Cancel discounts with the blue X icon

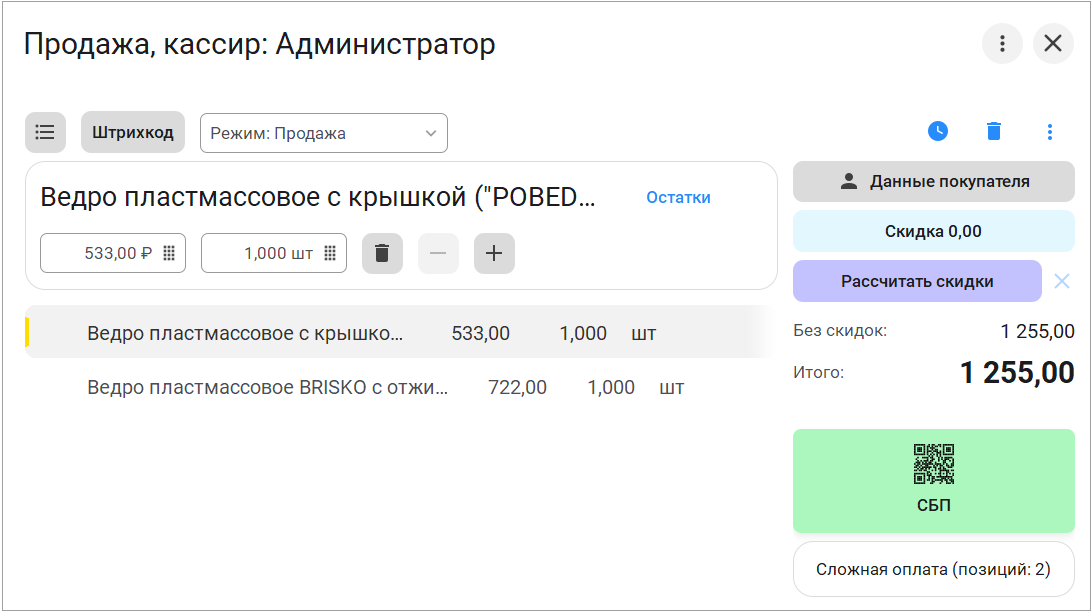tap(1062, 281)
